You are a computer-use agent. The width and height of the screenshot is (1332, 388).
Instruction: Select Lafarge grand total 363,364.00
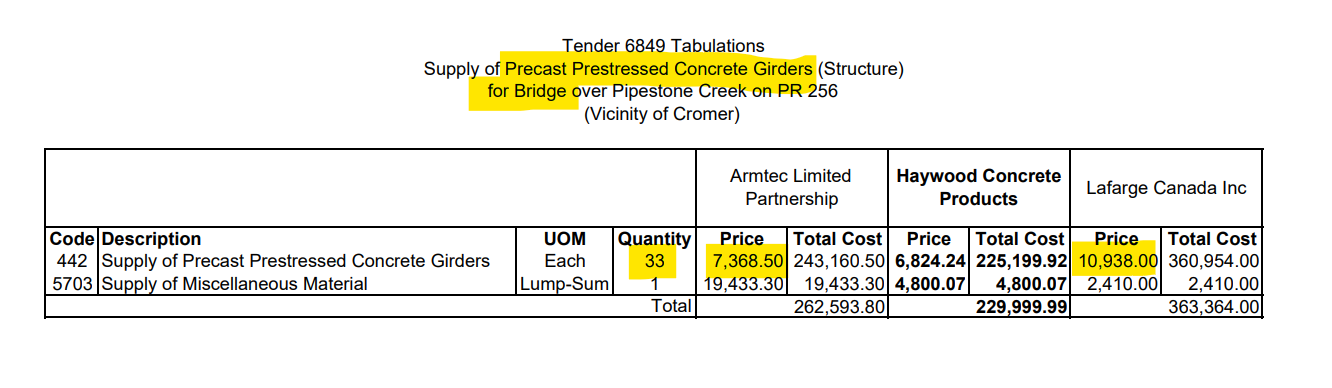(1214, 307)
